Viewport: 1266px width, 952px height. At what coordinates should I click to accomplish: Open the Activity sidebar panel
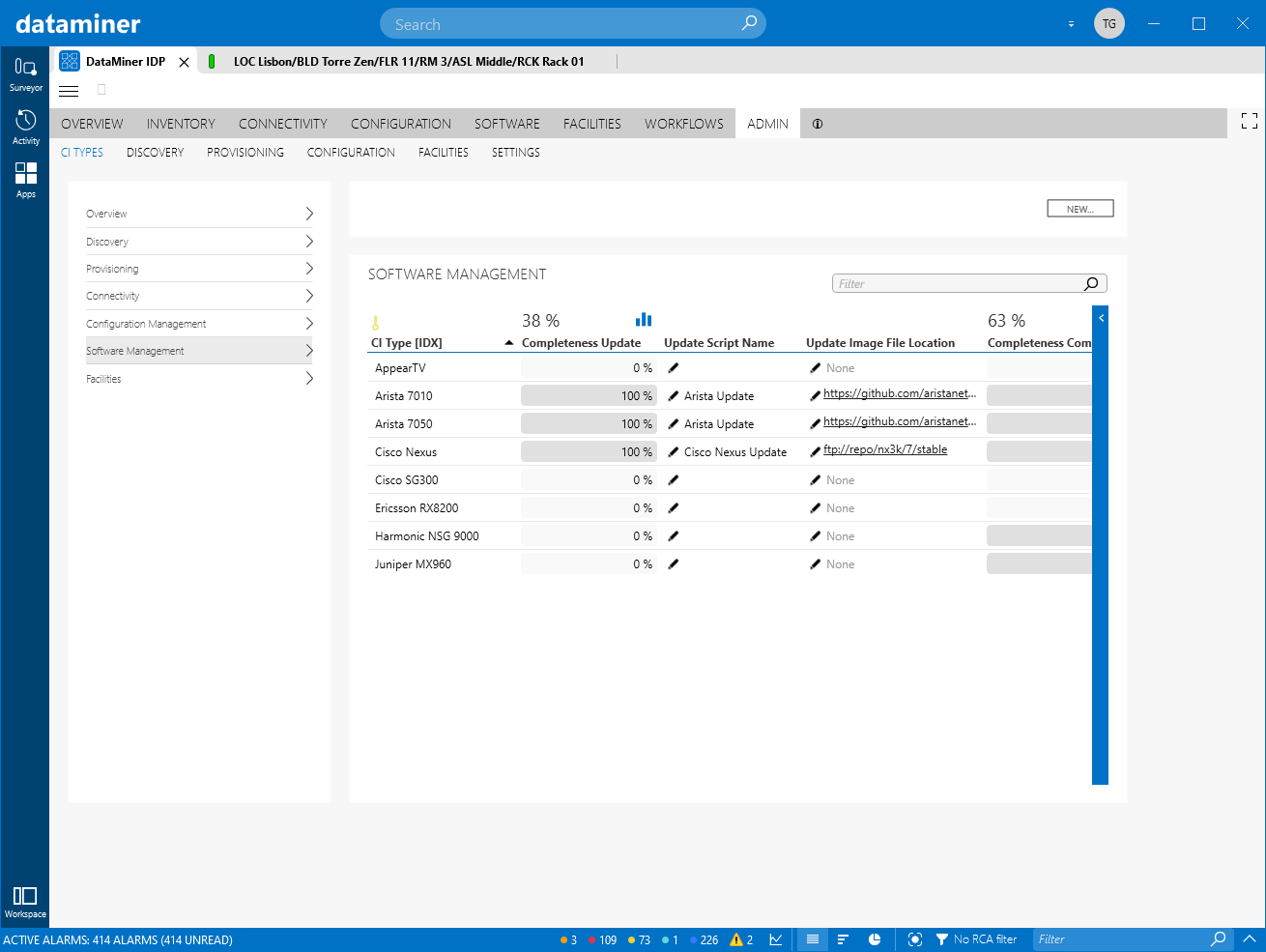(x=25, y=127)
